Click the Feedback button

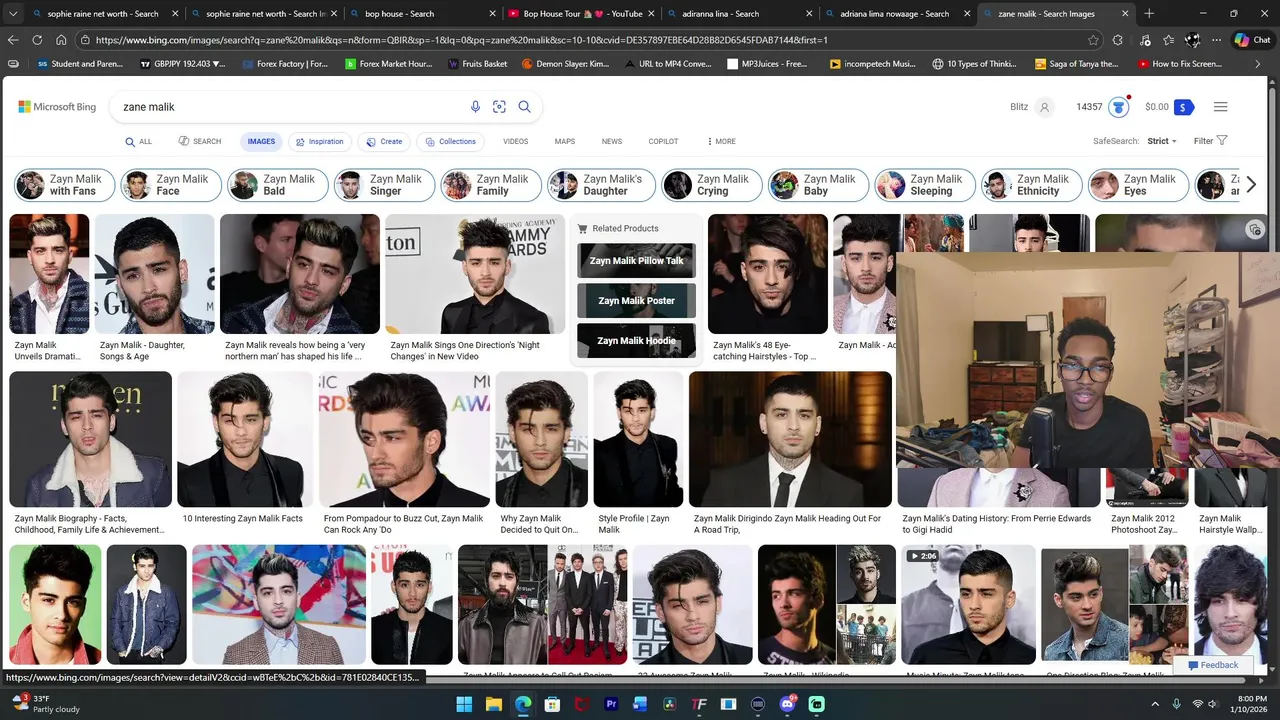(x=1213, y=665)
